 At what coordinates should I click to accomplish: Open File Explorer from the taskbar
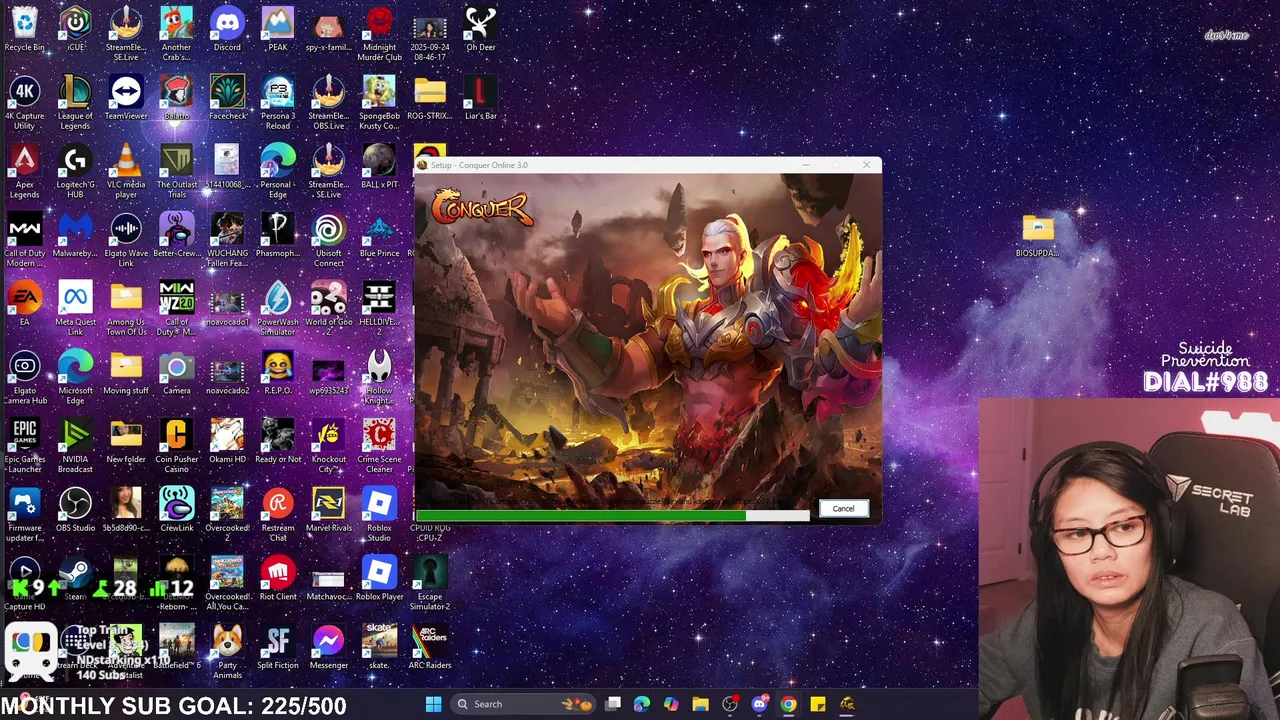[x=700, y=704]
